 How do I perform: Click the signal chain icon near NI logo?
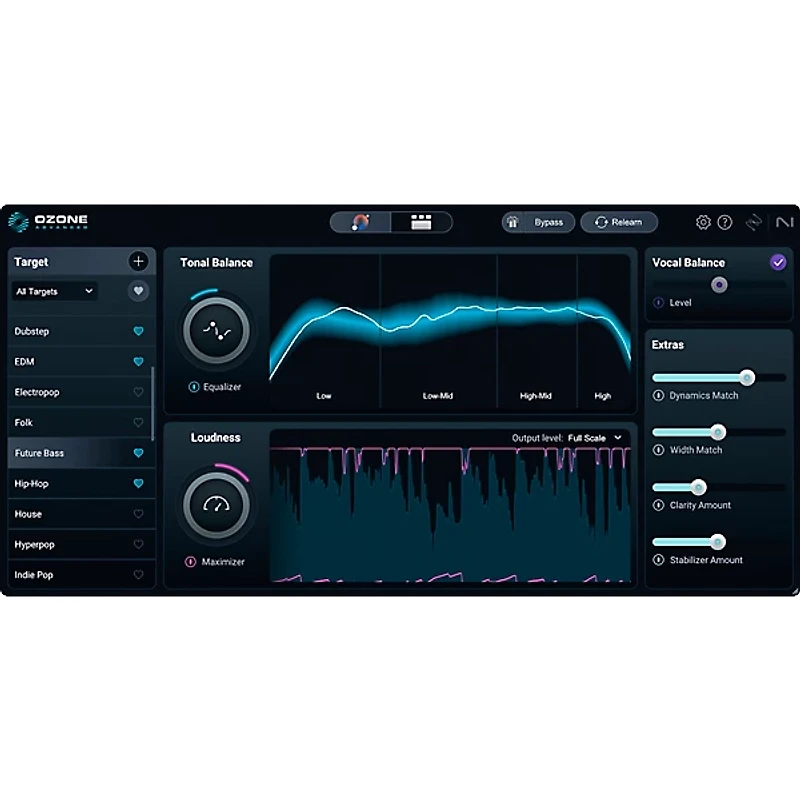point(753,222)
